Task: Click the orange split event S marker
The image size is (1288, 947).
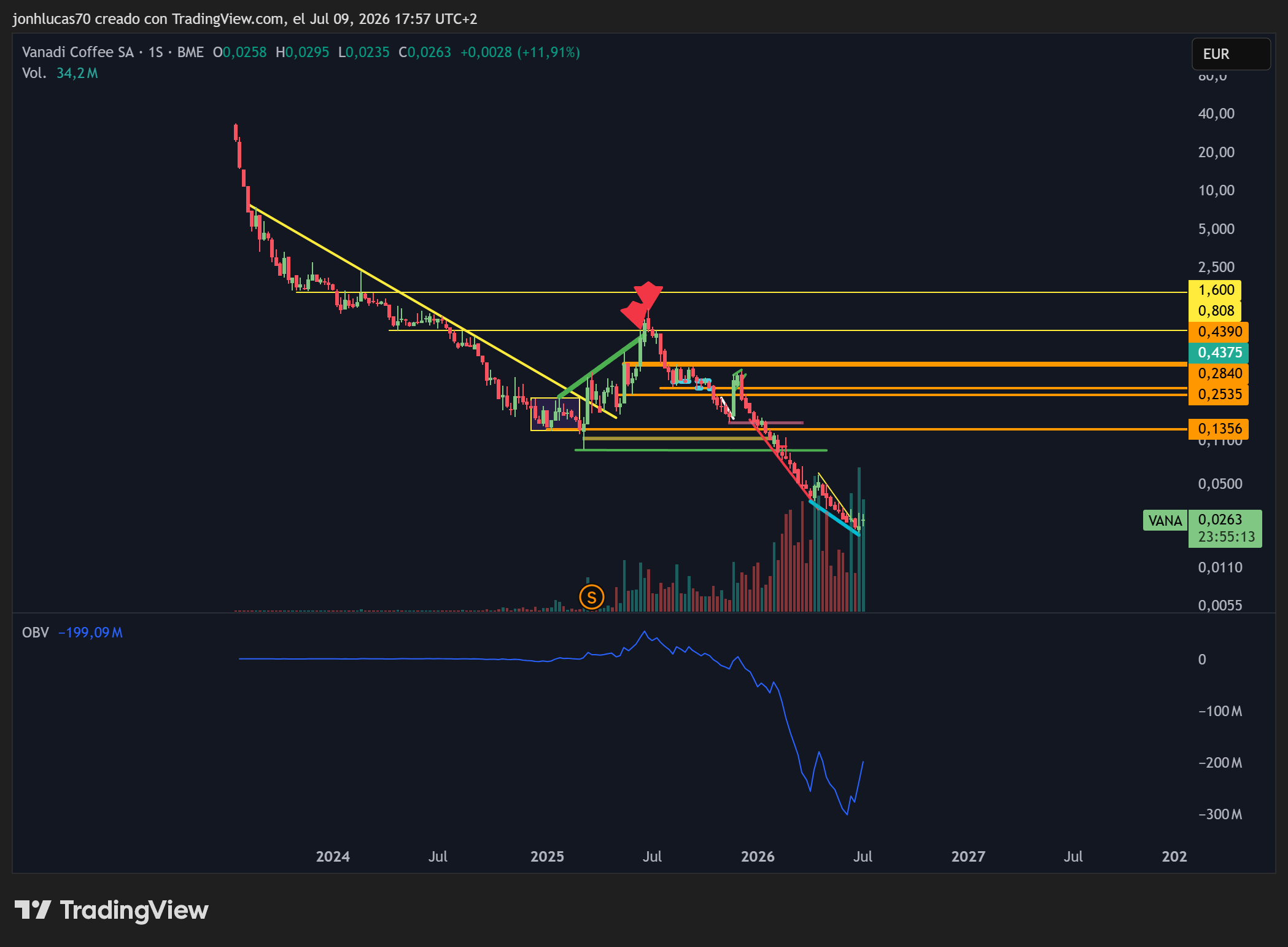Action: pos(591,597)
